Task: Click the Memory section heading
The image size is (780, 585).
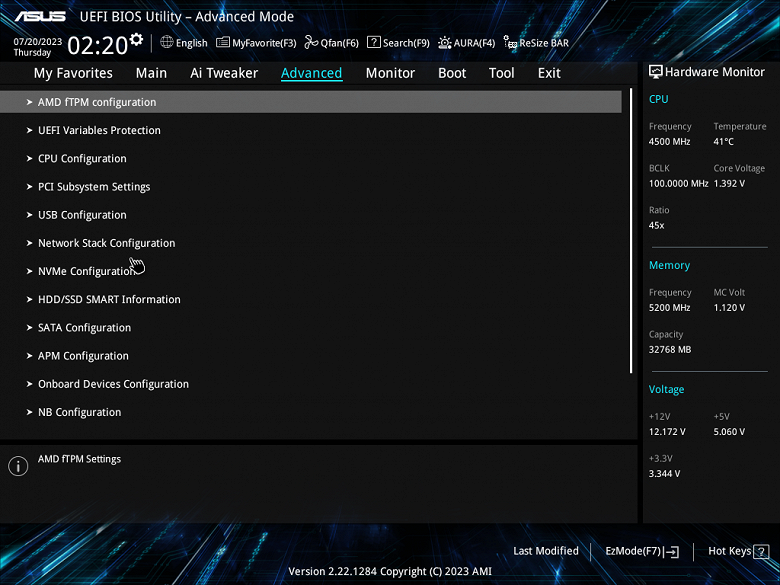Action: click(x=669, y=266)
